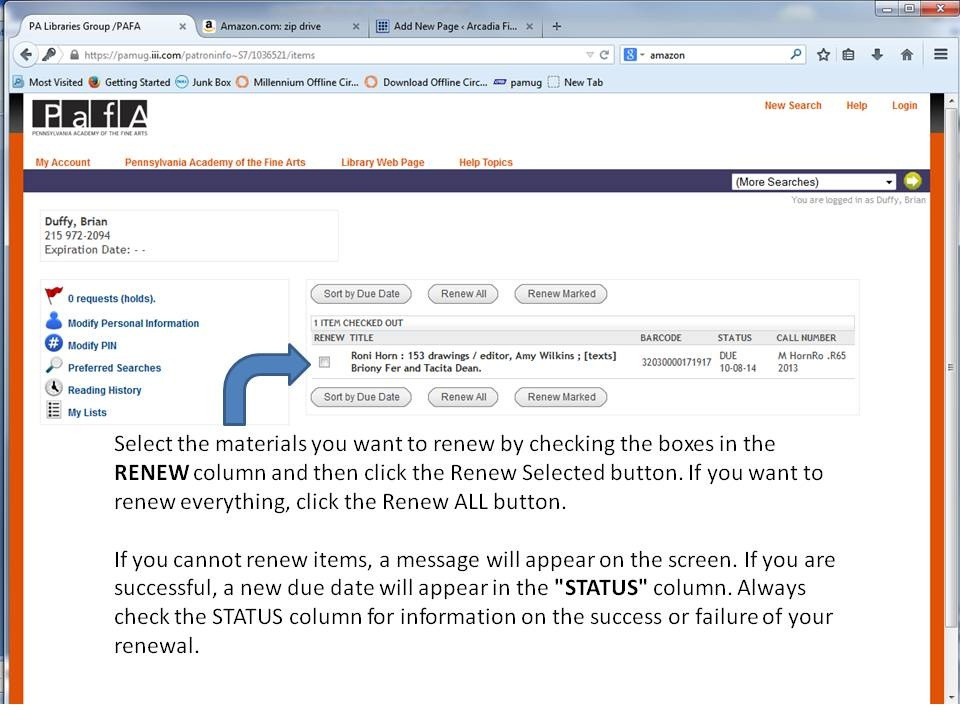Click the Login link
960x720 pixels.
pyautogui.click(x=904, y=105)
